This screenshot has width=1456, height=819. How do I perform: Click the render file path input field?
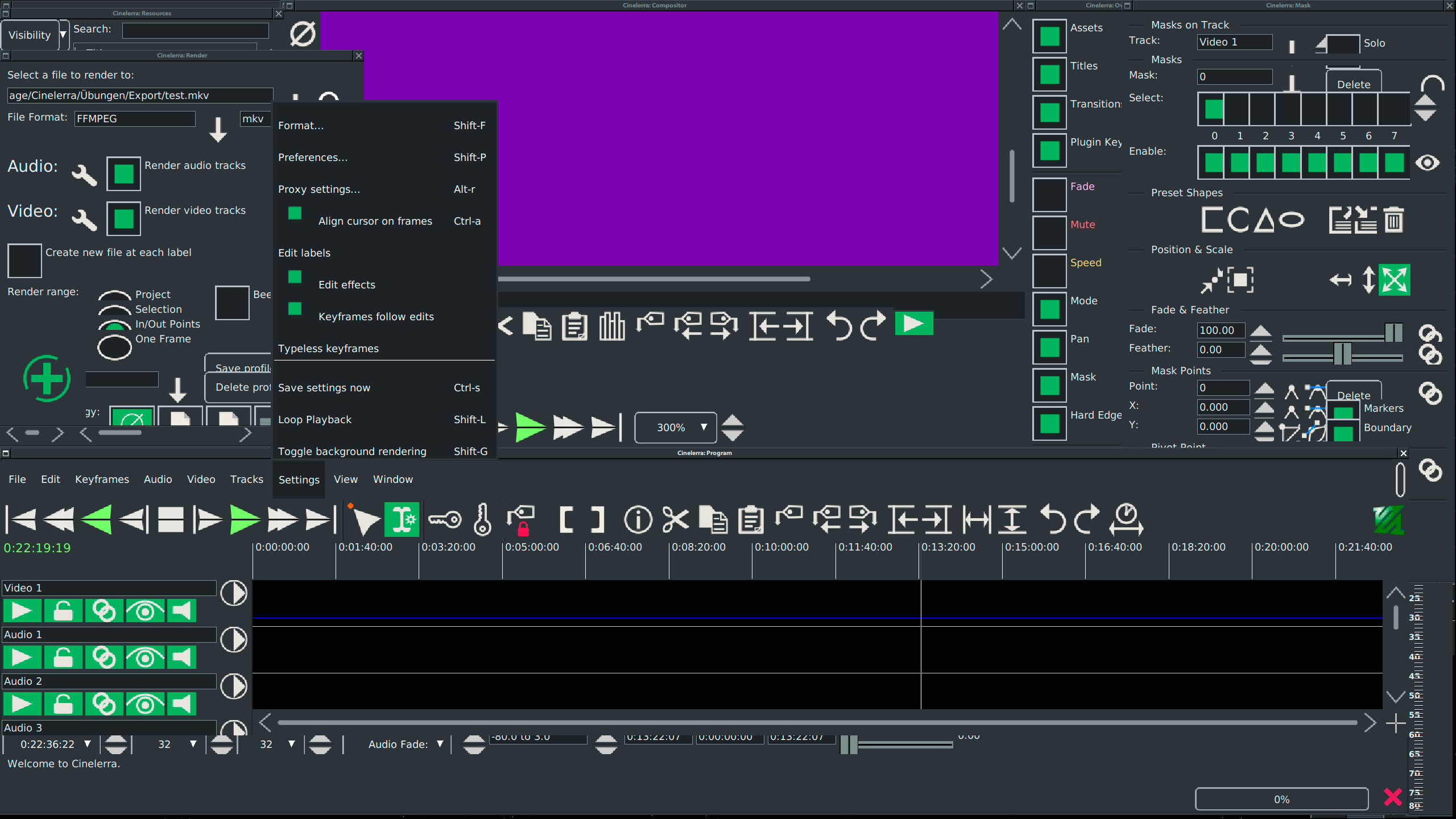click(140, 96)
